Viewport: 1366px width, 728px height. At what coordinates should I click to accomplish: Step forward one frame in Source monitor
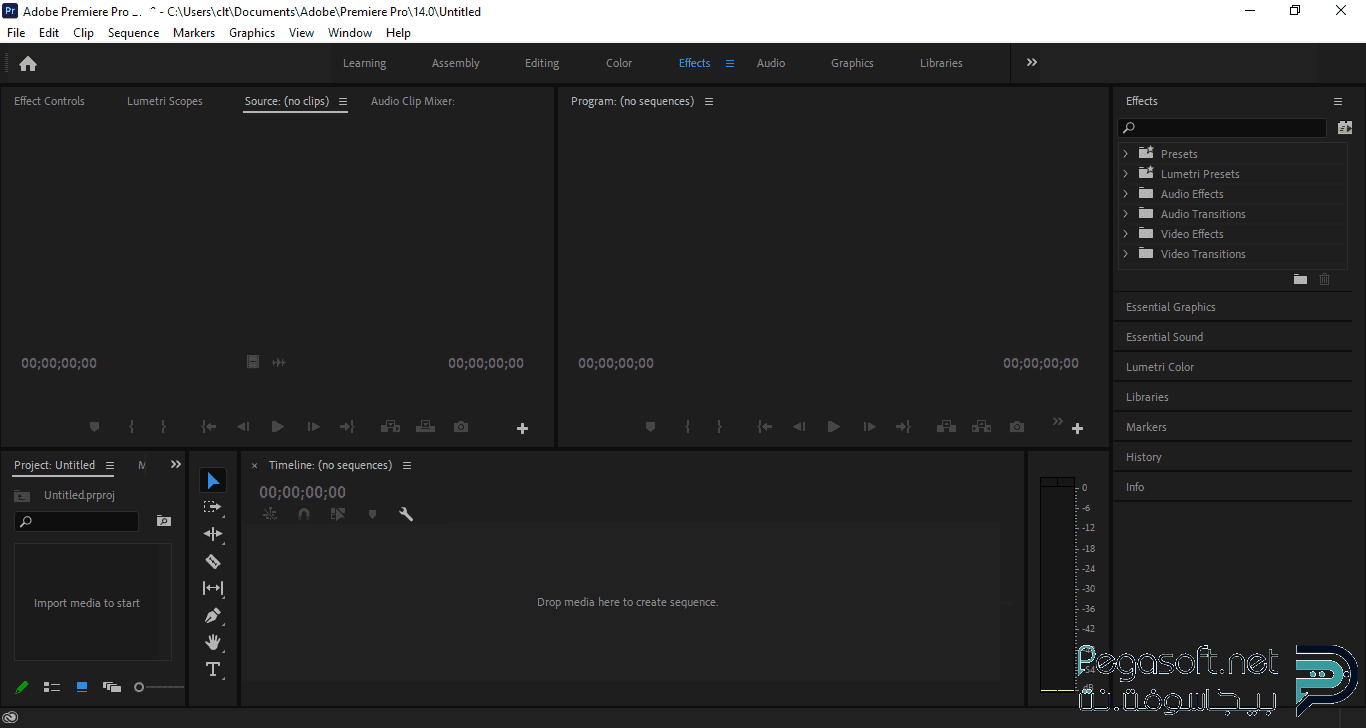tap(313, 427)
